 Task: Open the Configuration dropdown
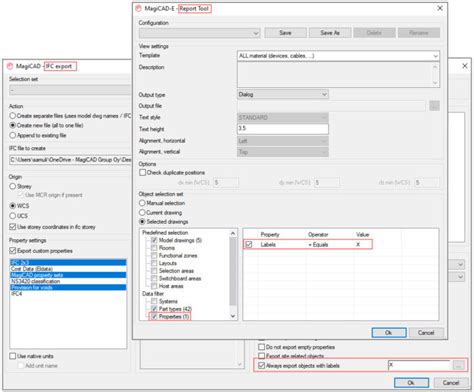[x=199, y=33]
